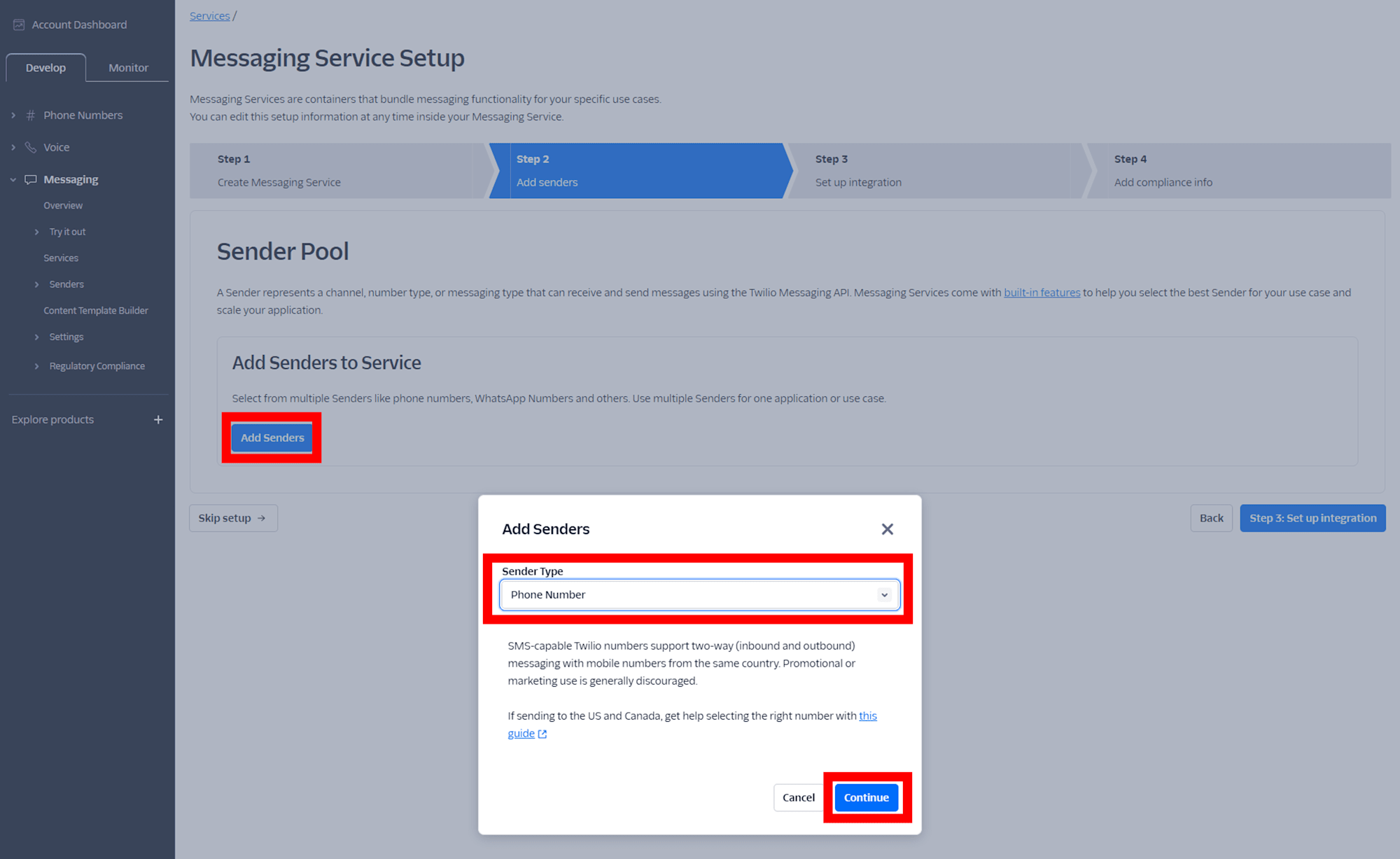
Task: Click the Phone Numbers sidebar icon
Action: coord(29,115)
